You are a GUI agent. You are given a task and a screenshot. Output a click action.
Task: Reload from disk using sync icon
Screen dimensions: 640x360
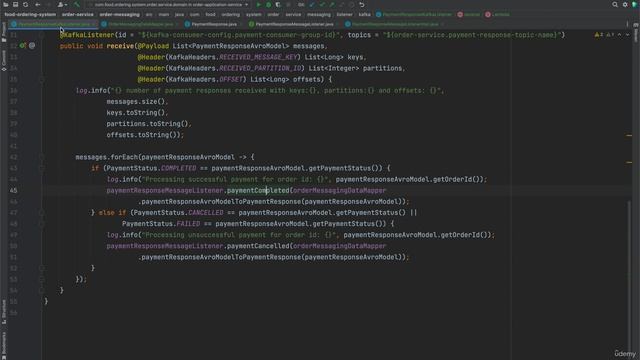point(25,4)
